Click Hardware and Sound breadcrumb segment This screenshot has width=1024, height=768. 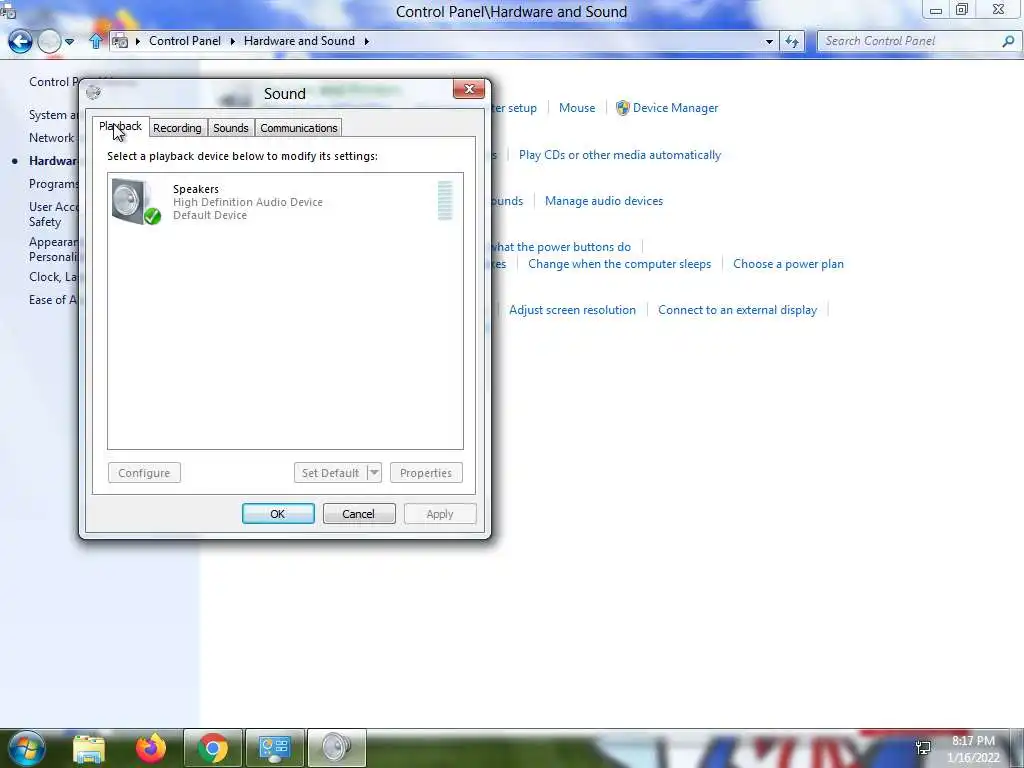[299, 40]
